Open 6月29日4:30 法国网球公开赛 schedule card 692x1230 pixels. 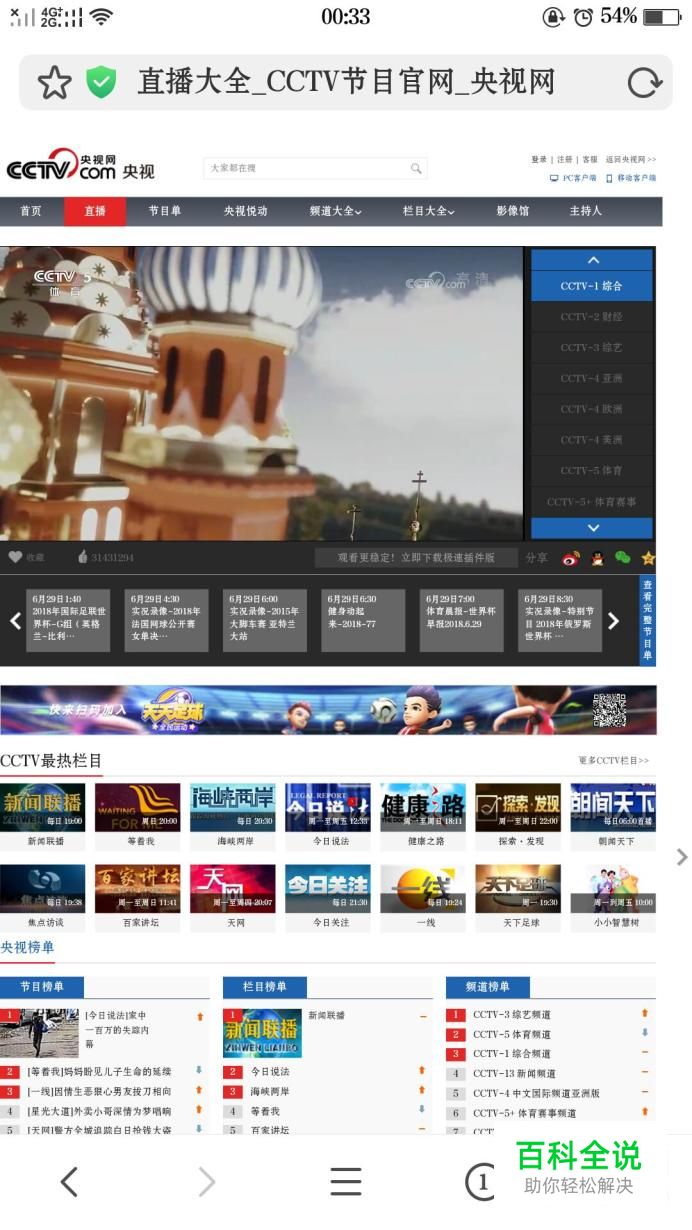(x=166, y=620)
